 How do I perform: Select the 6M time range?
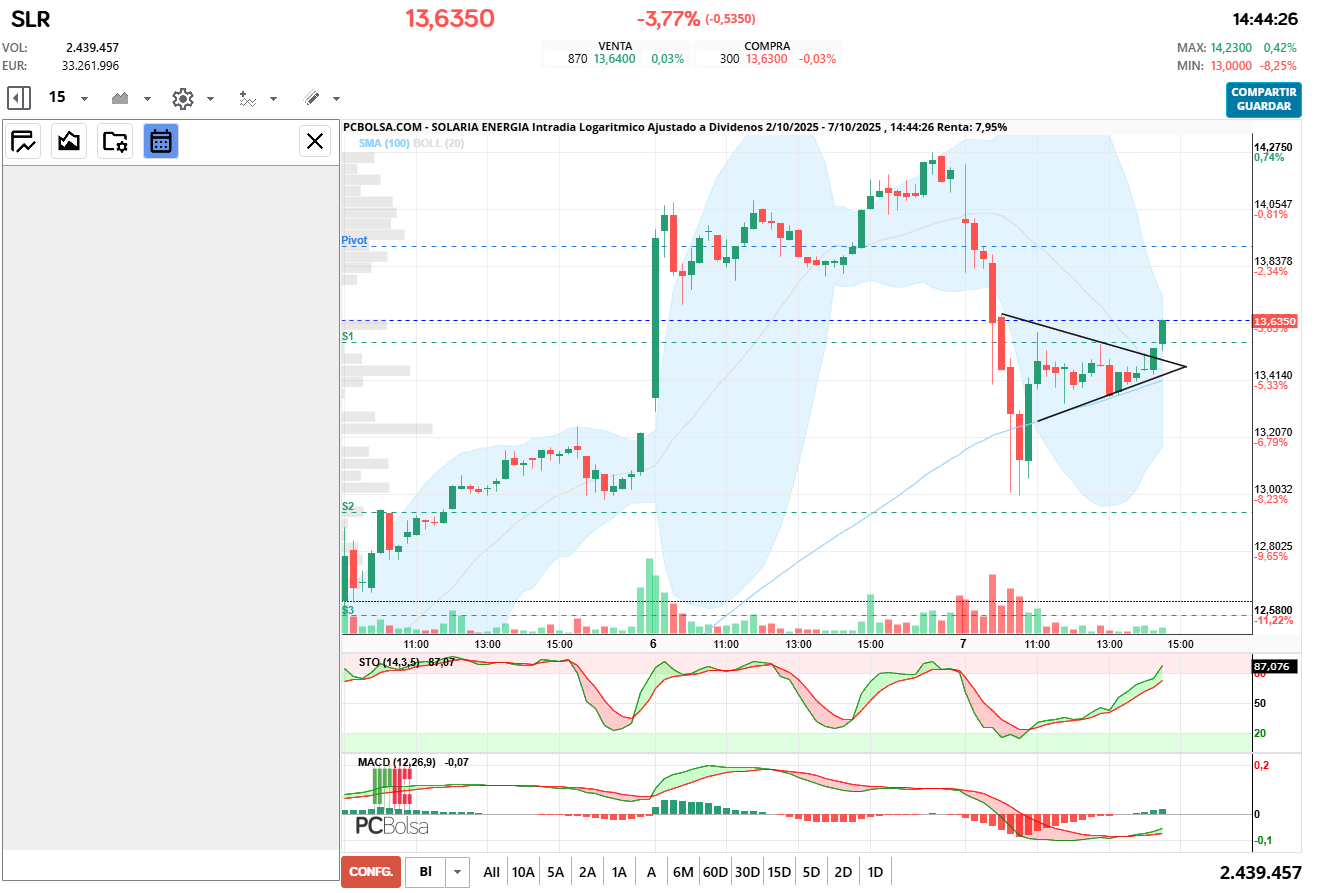click(683, 872)
